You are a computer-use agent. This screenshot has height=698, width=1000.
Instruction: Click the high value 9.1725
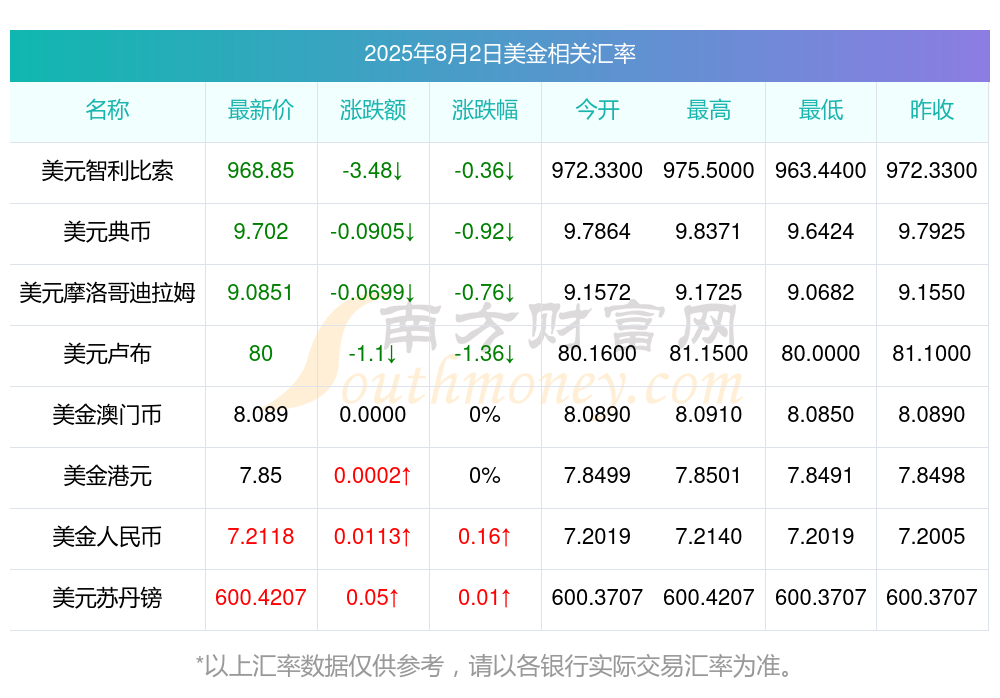[x=709, y=292]
